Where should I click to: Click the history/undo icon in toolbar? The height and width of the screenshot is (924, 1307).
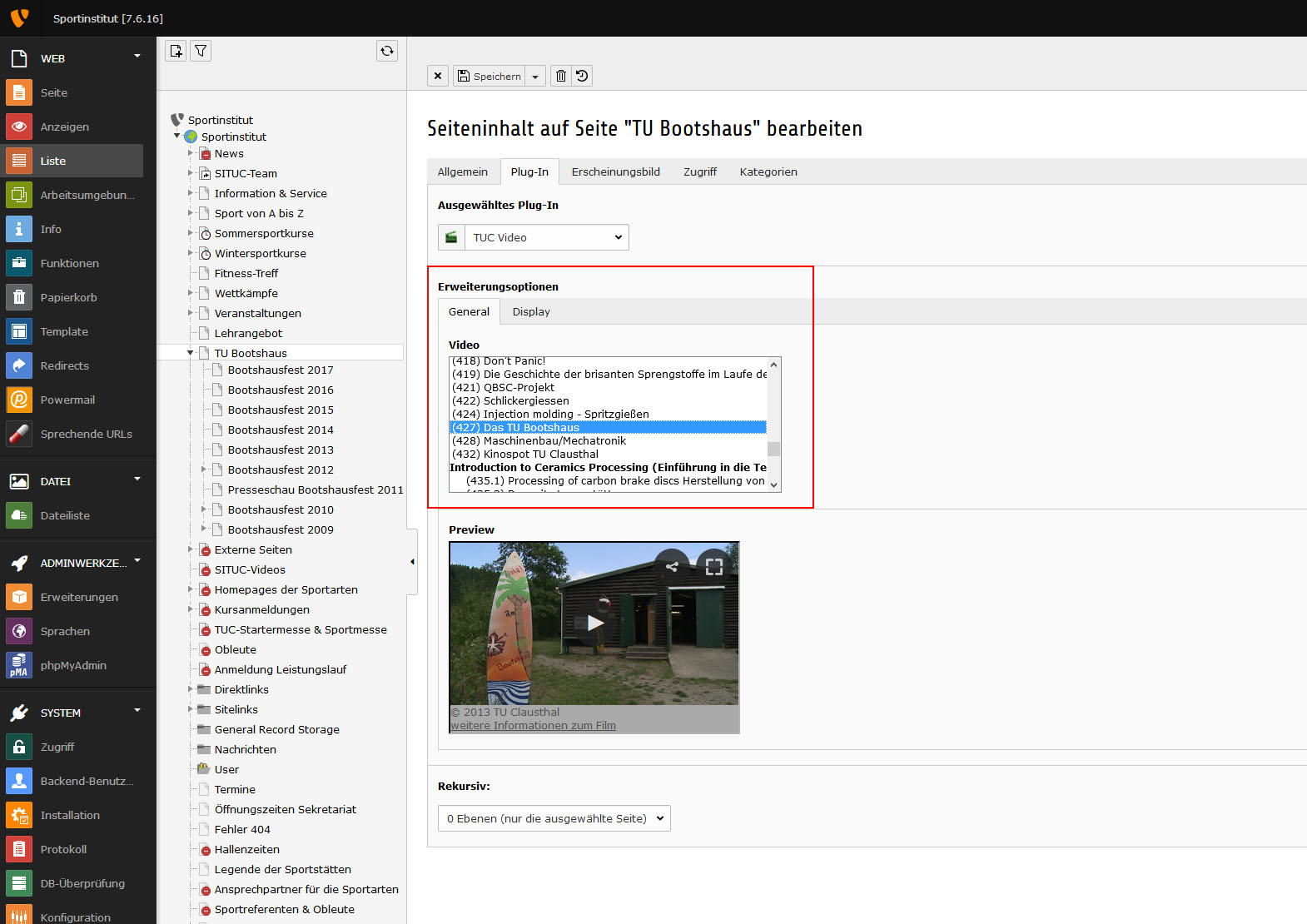pos(582,76)
